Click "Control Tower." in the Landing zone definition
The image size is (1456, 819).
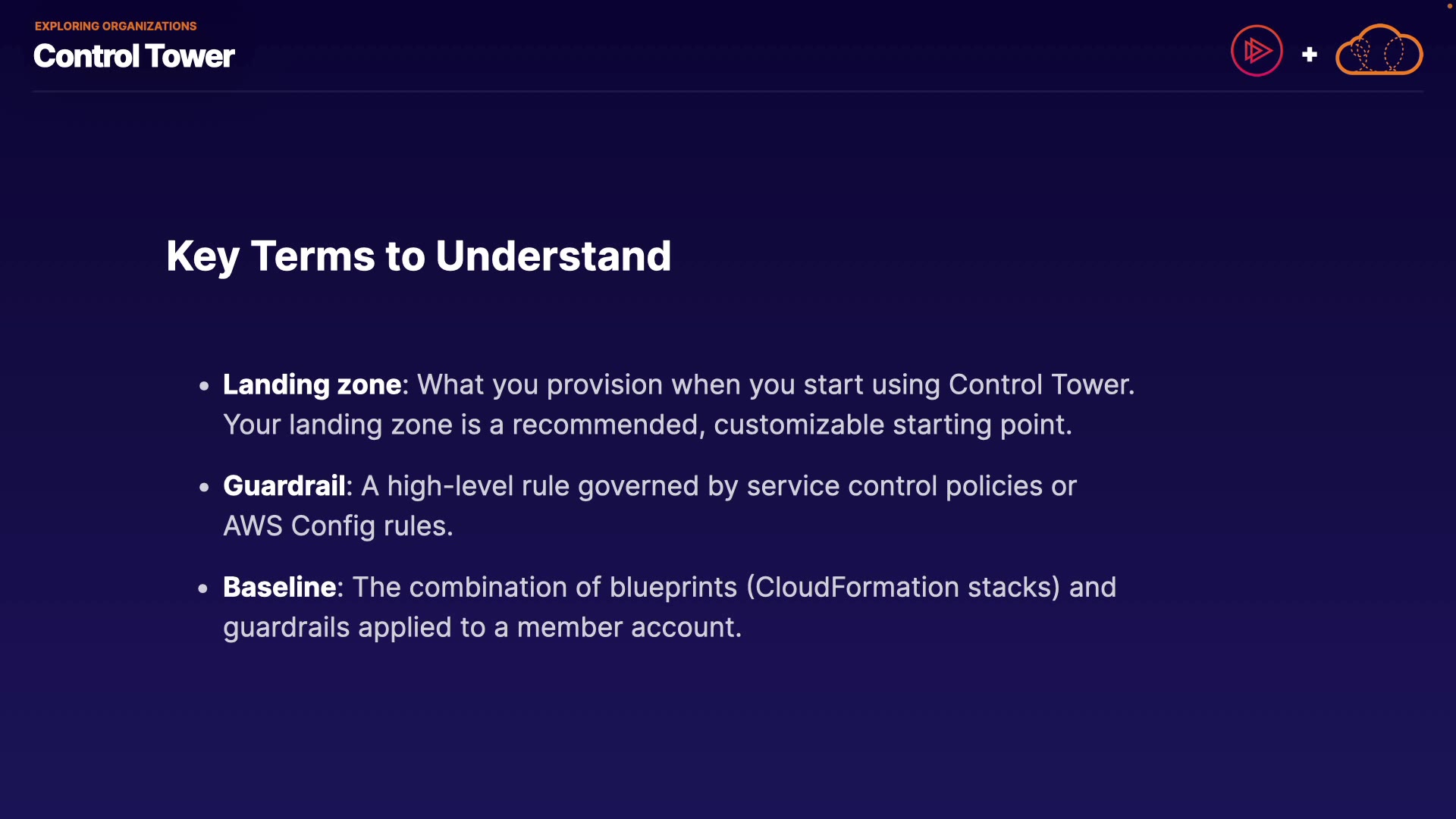pos(1041,384)
